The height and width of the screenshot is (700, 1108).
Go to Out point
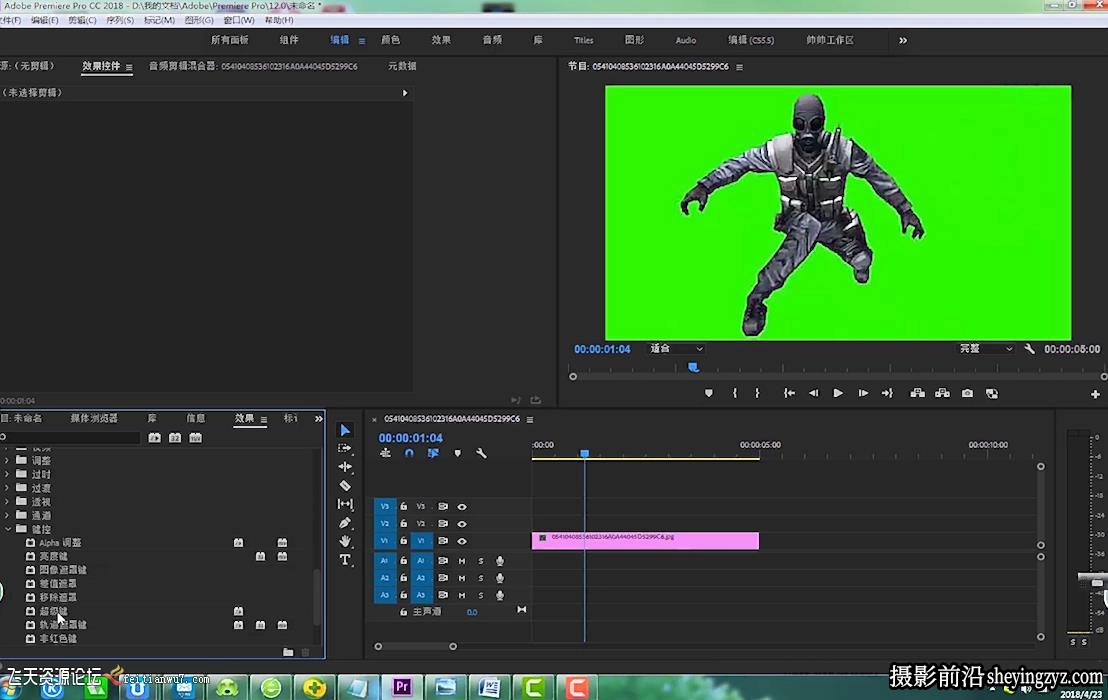(x=887, y=393)
